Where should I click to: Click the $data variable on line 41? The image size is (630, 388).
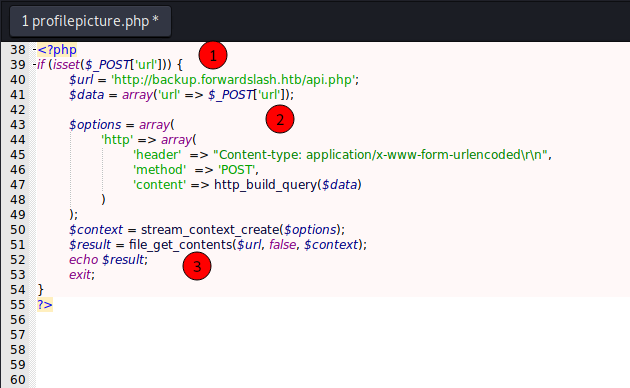[x=86, y=95]
